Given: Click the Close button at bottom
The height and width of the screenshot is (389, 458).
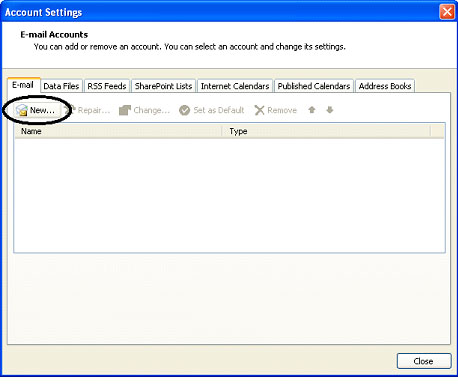Looking at the screenshot, I should point(424,361).
